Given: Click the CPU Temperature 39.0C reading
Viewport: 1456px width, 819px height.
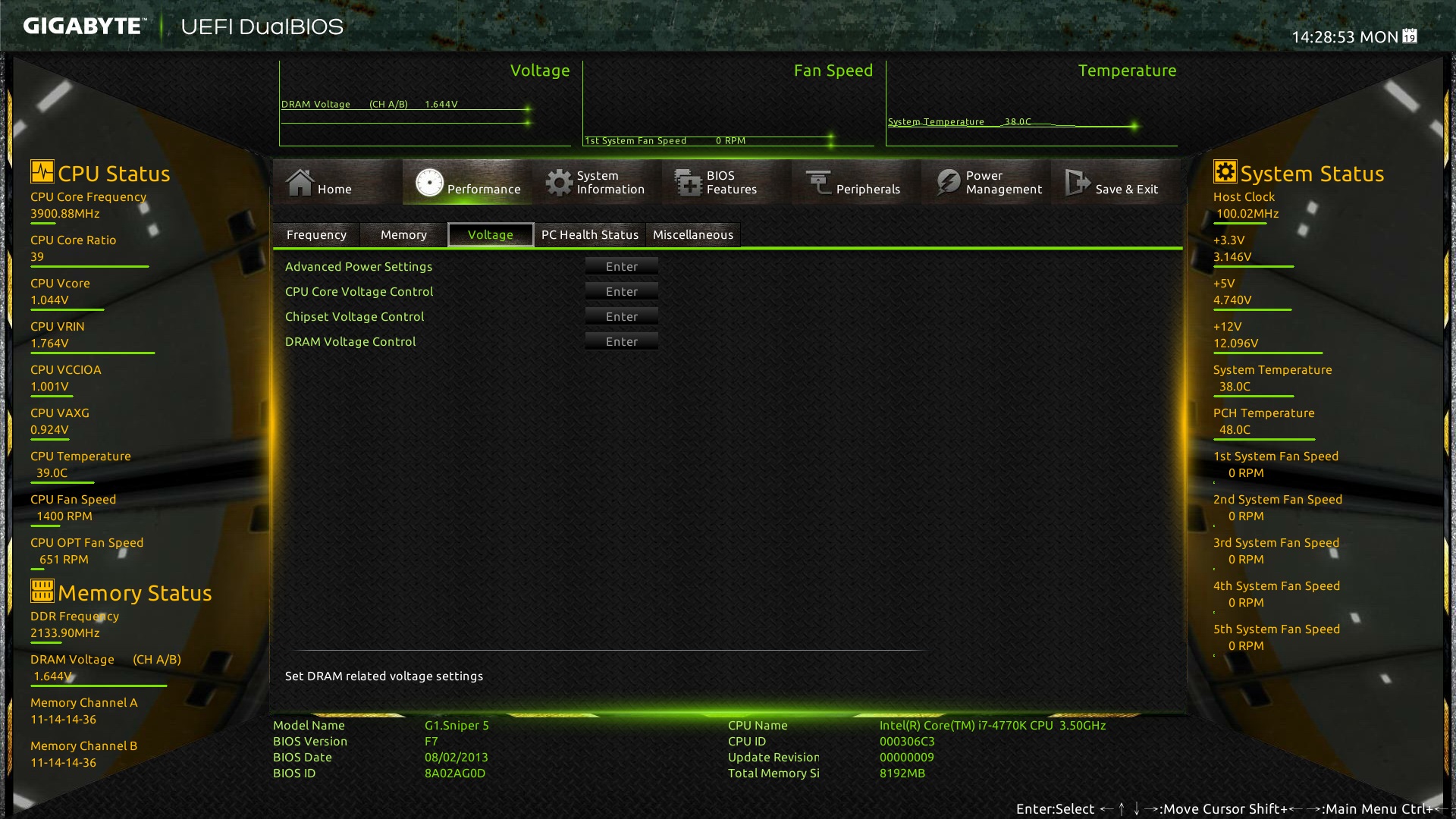Looking at the screenshot, I should click(52, 473).
